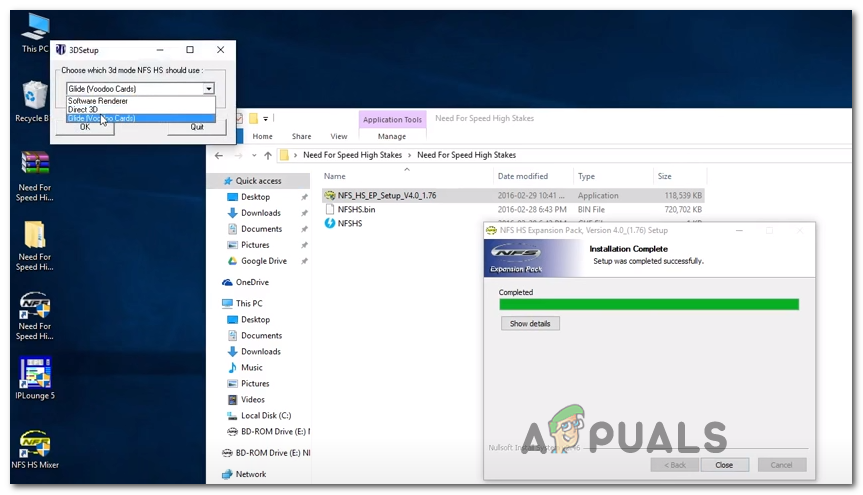
Task: Open the Home ribbon tab
Action: click(263, 136)
